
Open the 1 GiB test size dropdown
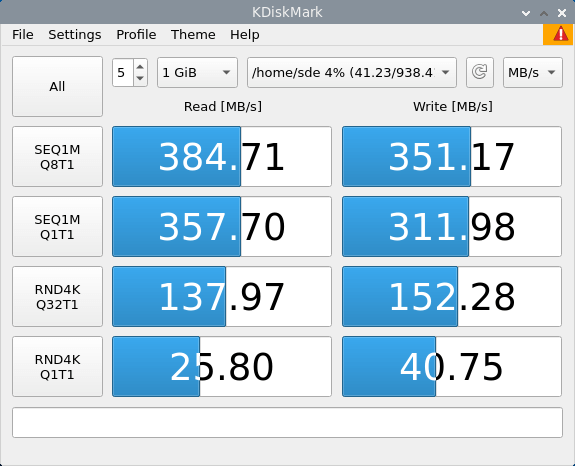point(197,72)
